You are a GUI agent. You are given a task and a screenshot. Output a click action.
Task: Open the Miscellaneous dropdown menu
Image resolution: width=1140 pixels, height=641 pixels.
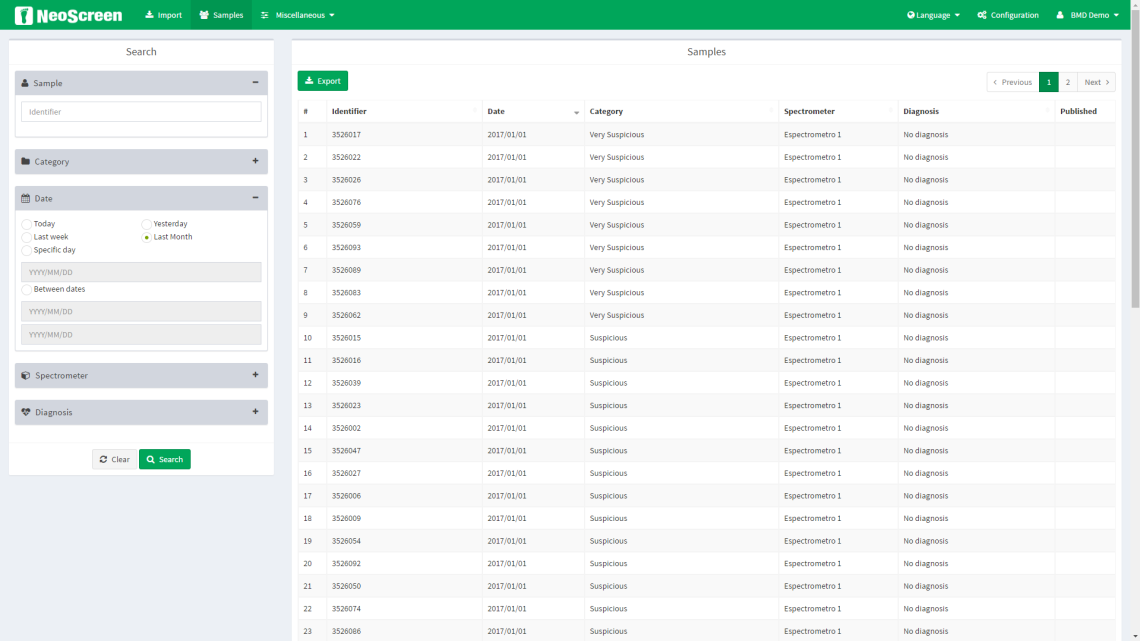click(298, 15)
